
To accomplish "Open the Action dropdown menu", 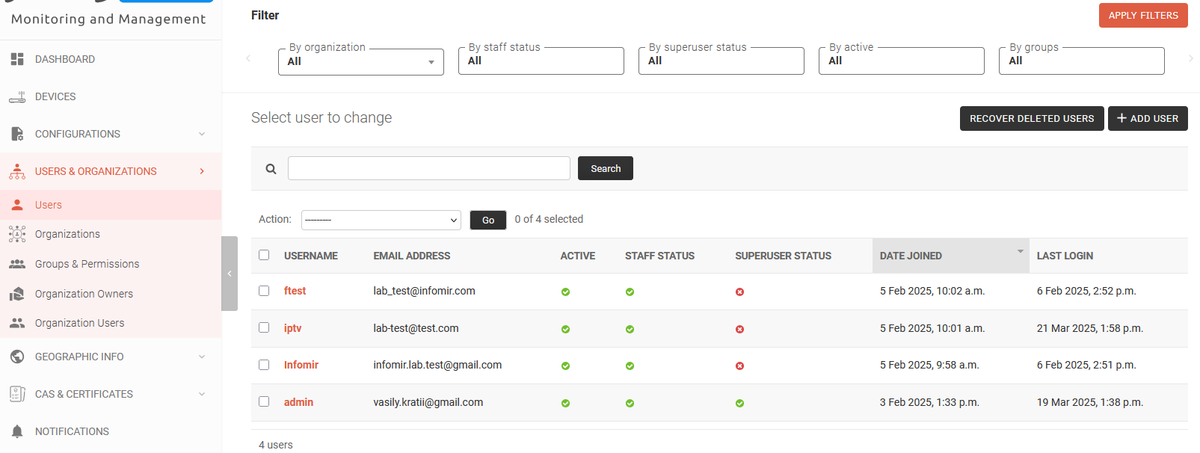I will 380,220.
